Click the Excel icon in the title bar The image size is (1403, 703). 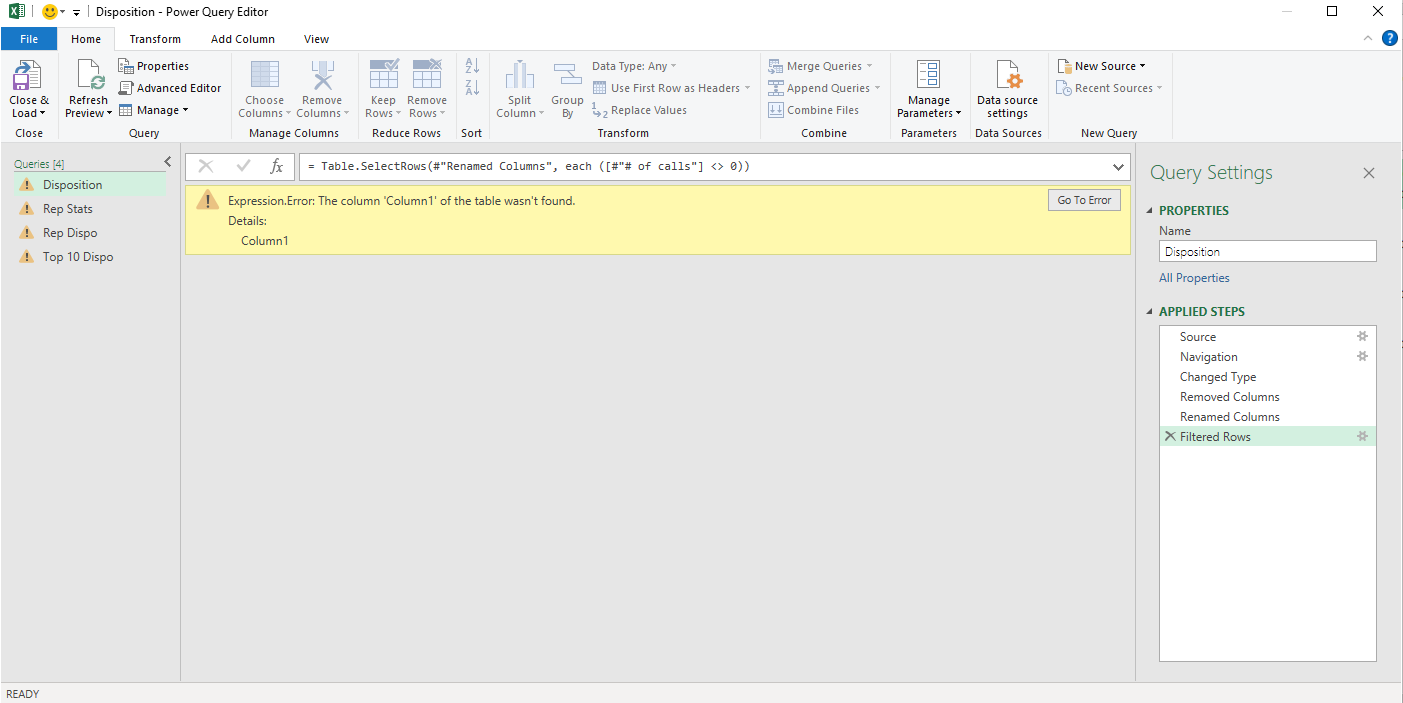tap(16, 12)
